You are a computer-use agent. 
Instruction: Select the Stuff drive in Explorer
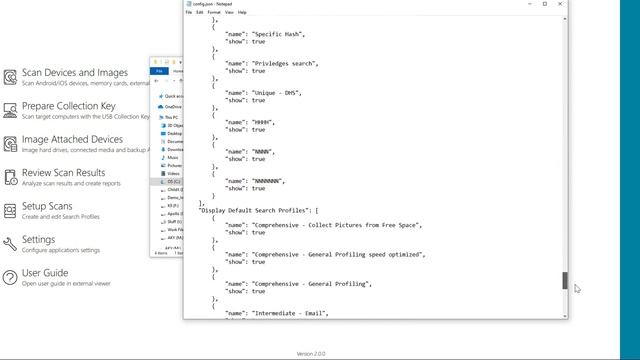pos(172,222)
